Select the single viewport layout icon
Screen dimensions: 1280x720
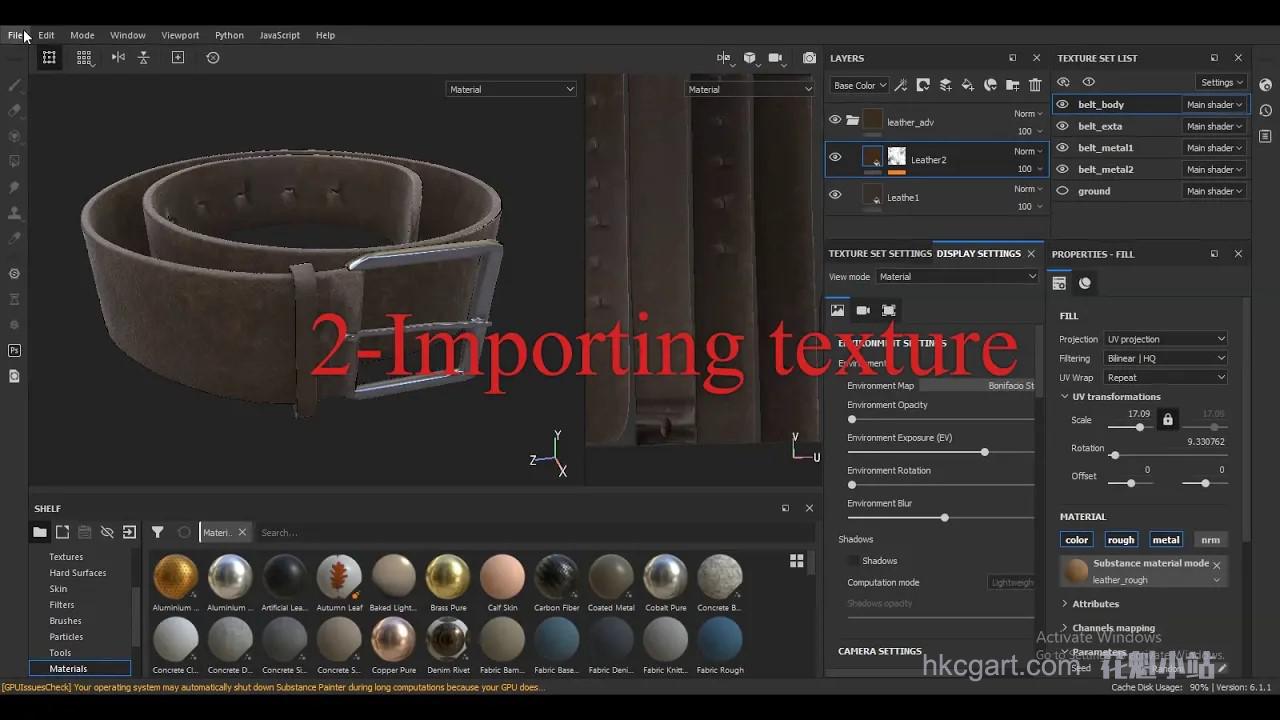[x=48, y=58]
